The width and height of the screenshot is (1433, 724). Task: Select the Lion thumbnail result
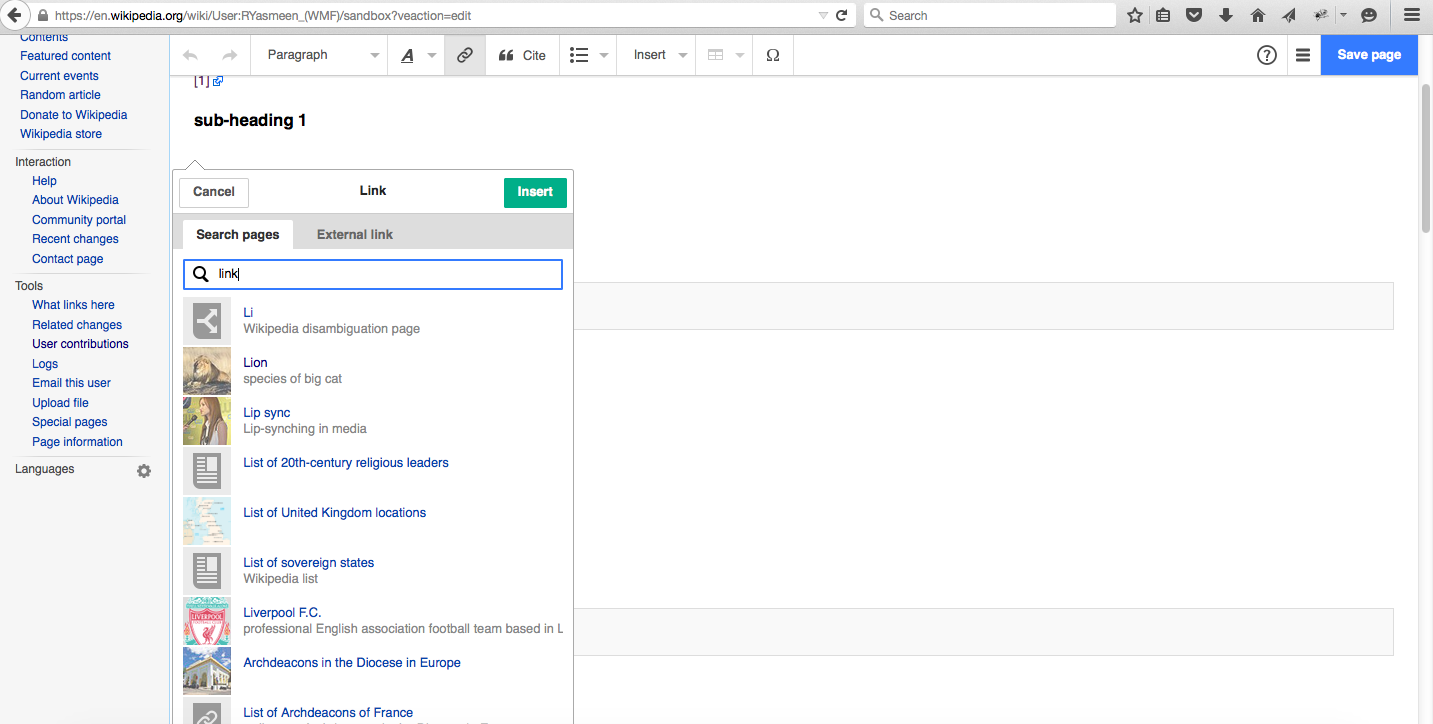coord(207,371)
